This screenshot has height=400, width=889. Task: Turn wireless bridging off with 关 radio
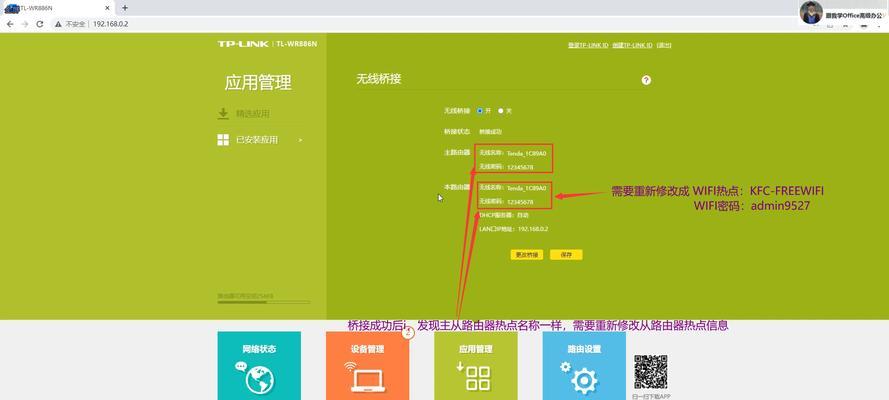(501, 111)
